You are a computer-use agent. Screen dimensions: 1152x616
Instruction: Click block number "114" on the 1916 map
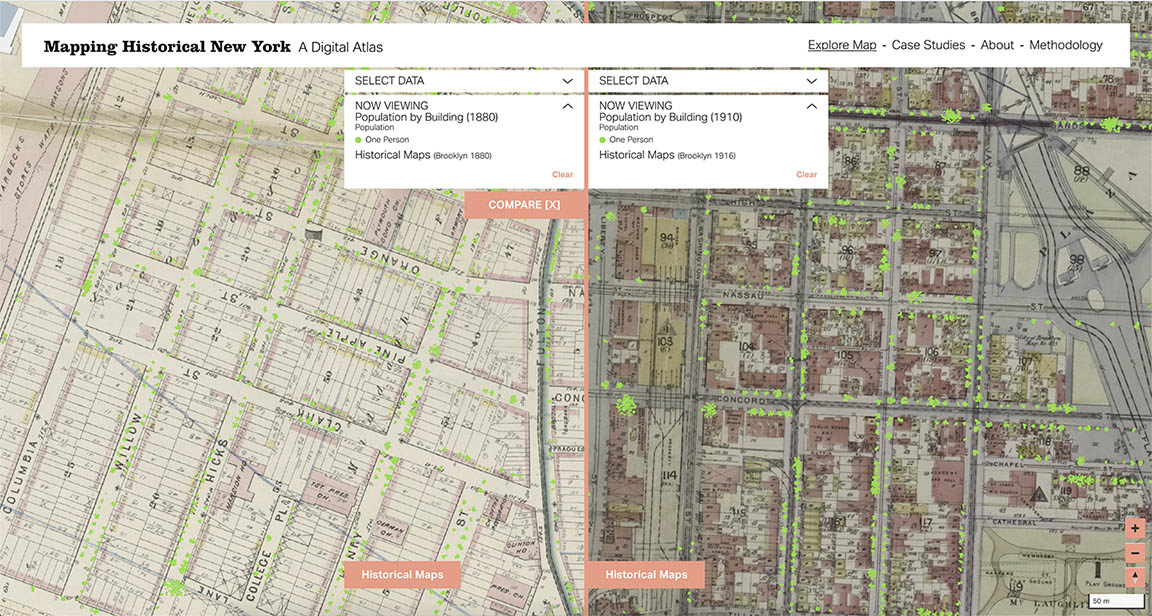(x=667, y=476)
